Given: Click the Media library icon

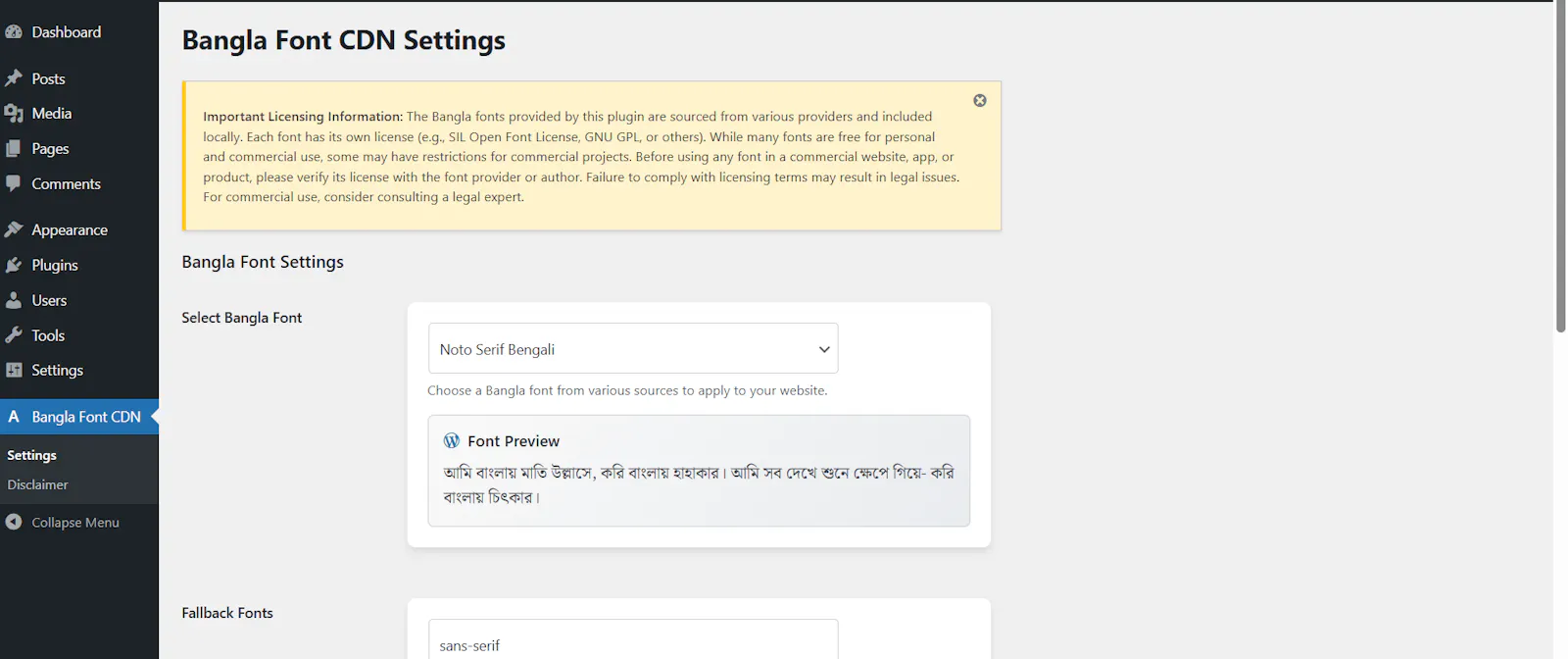Looking at the screenshot, I should pyautogui.click(x=14, y=114).
